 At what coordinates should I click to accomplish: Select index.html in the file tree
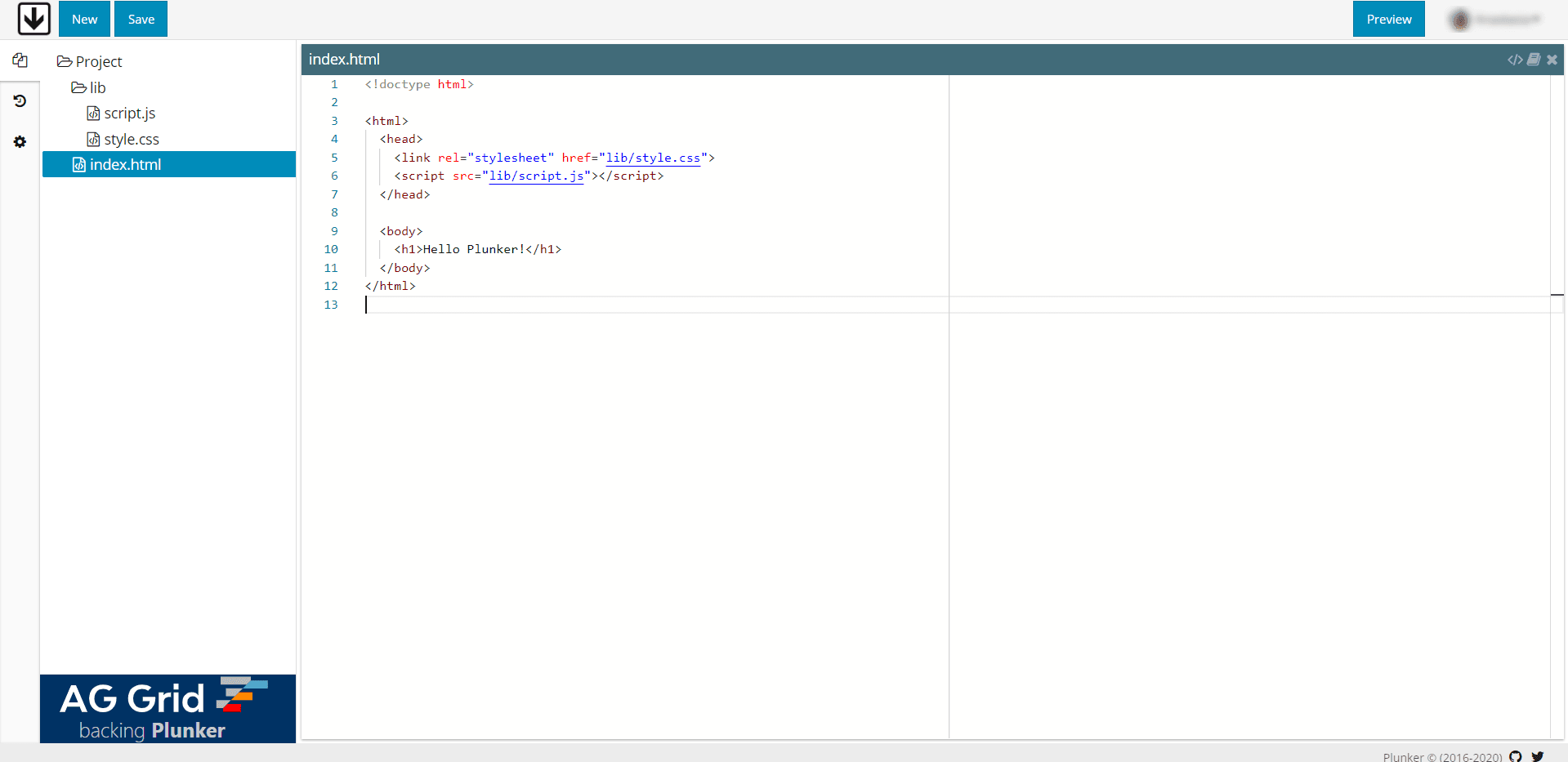tap(125, 165)
